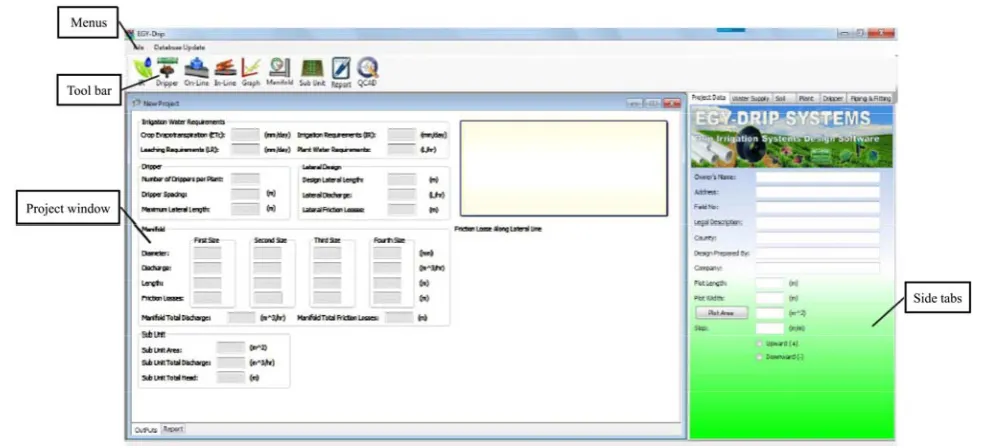981x448 pixels.
Task: Open the Graph tool
Action: click(251, 72)
